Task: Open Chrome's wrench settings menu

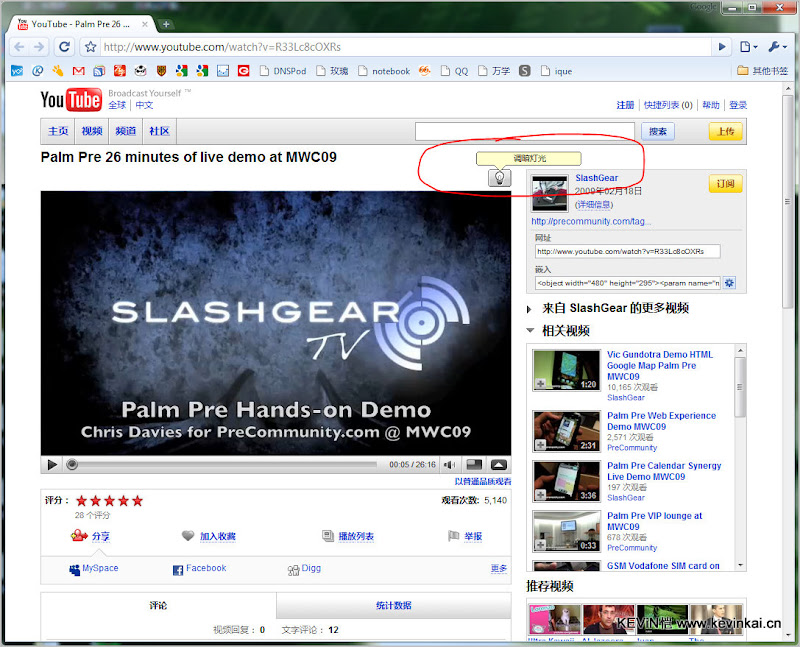Action: (x=777, y=46)
